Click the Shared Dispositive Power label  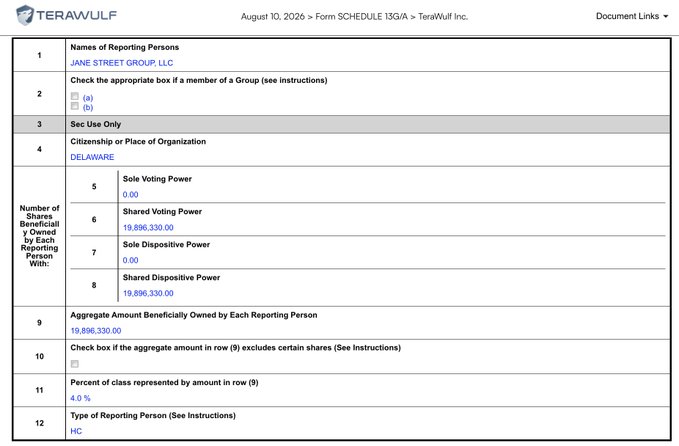point(171,278)
